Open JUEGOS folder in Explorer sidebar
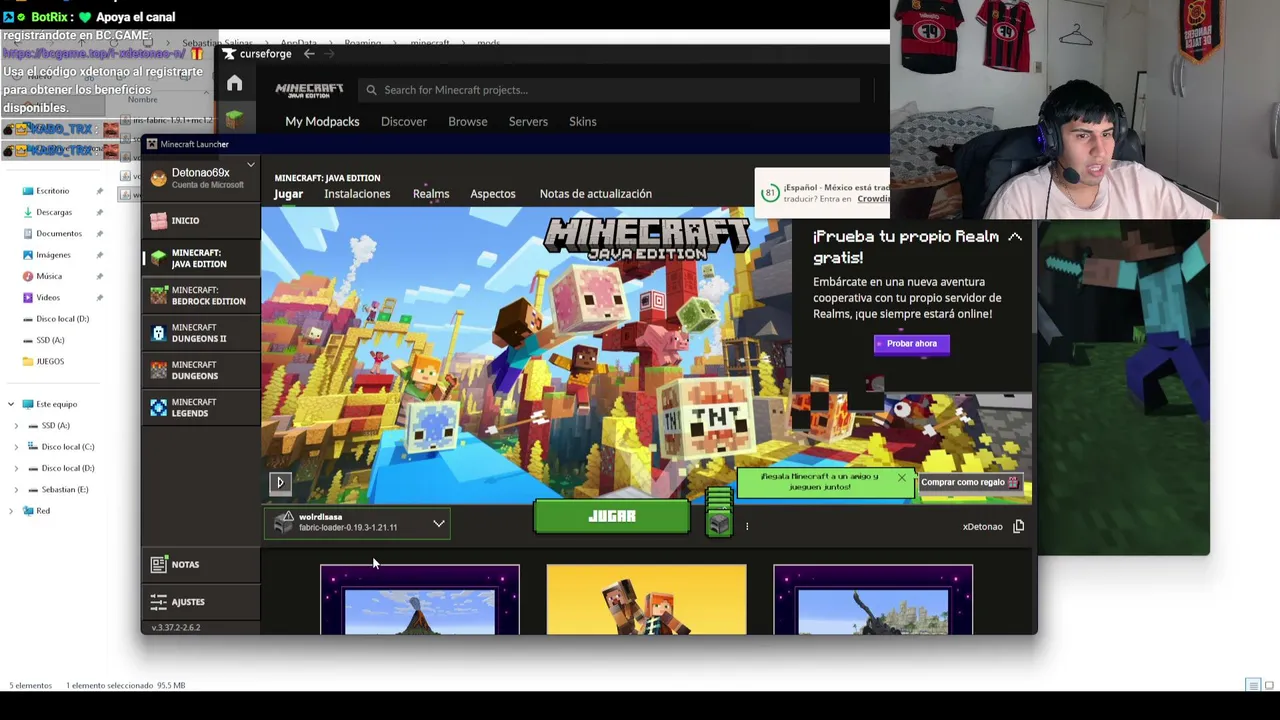The width and height of the screenshot is (1280, 720). click(x=50, y=361)
